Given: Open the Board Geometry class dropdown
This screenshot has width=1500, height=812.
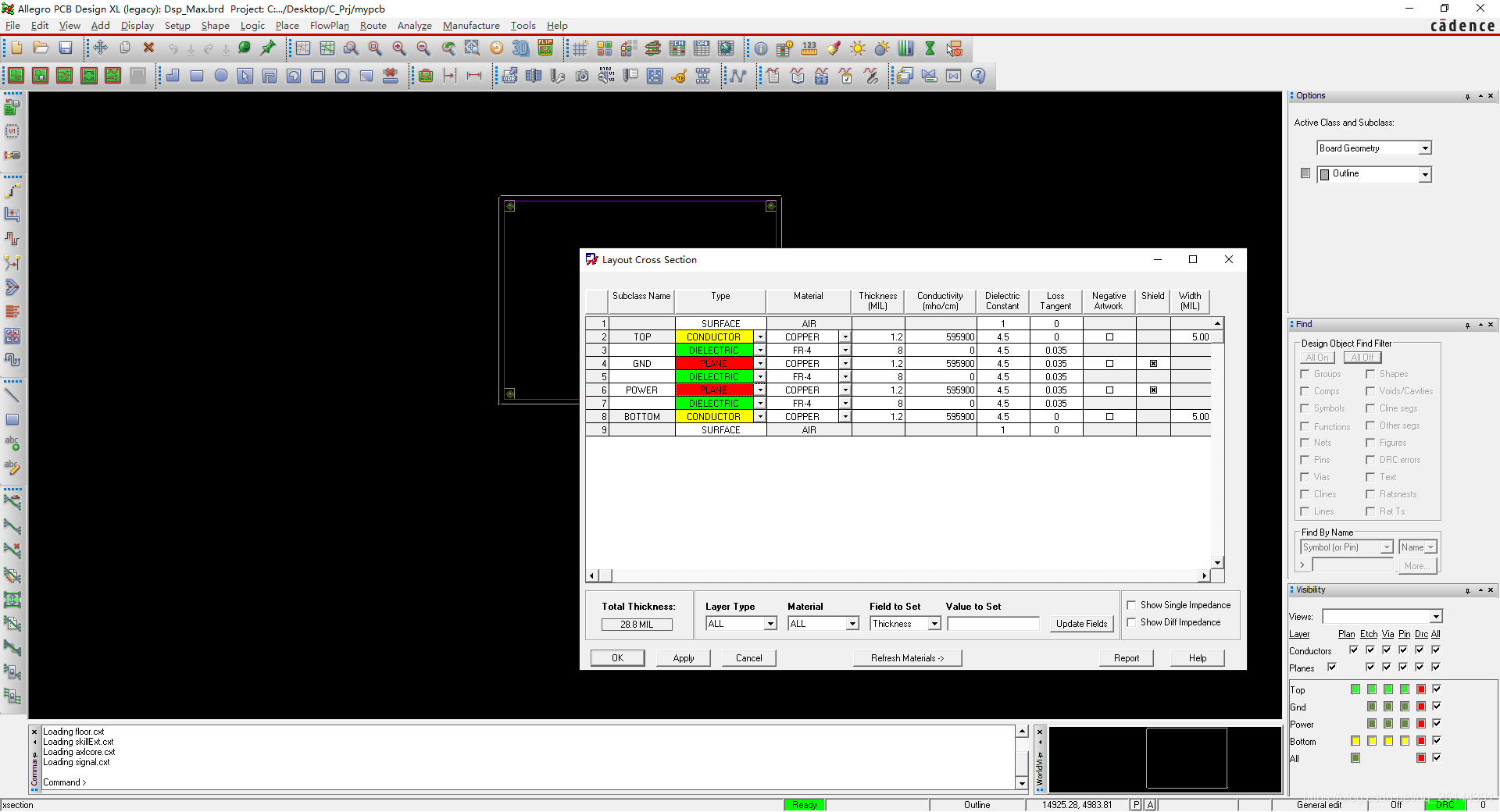Looking at the screenshot, I should (x=1425, y=148).
